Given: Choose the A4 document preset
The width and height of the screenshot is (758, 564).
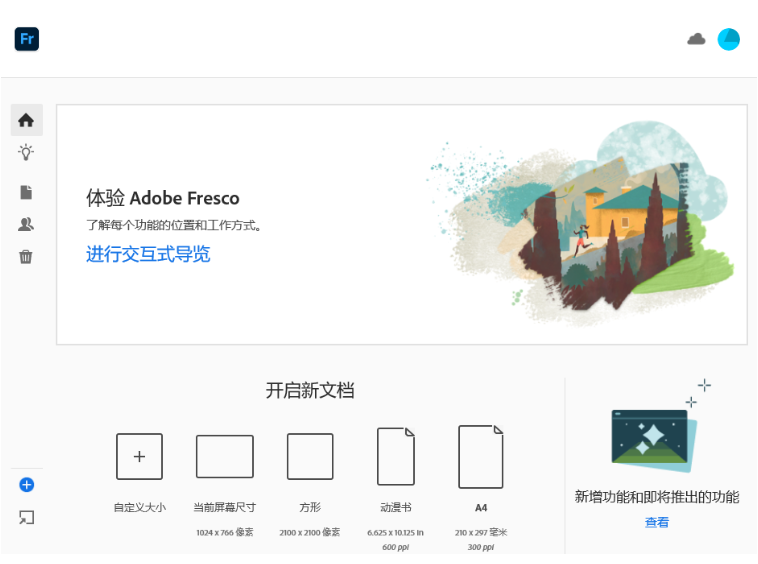Looking at the screenshot, I should click(x=481, y=457).
